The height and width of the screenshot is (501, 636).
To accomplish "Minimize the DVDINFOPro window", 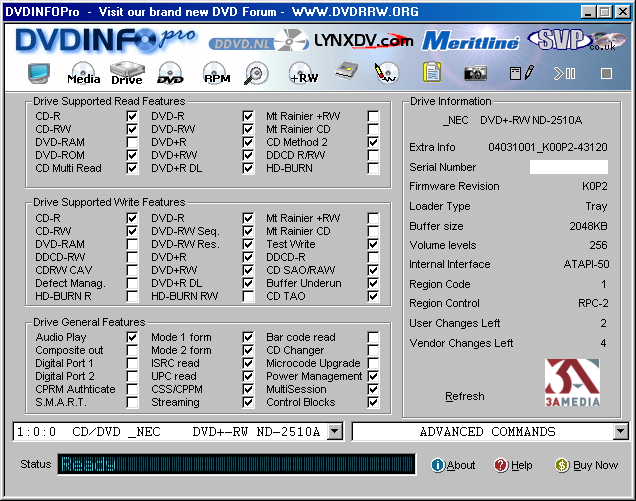I will point(588,12).
